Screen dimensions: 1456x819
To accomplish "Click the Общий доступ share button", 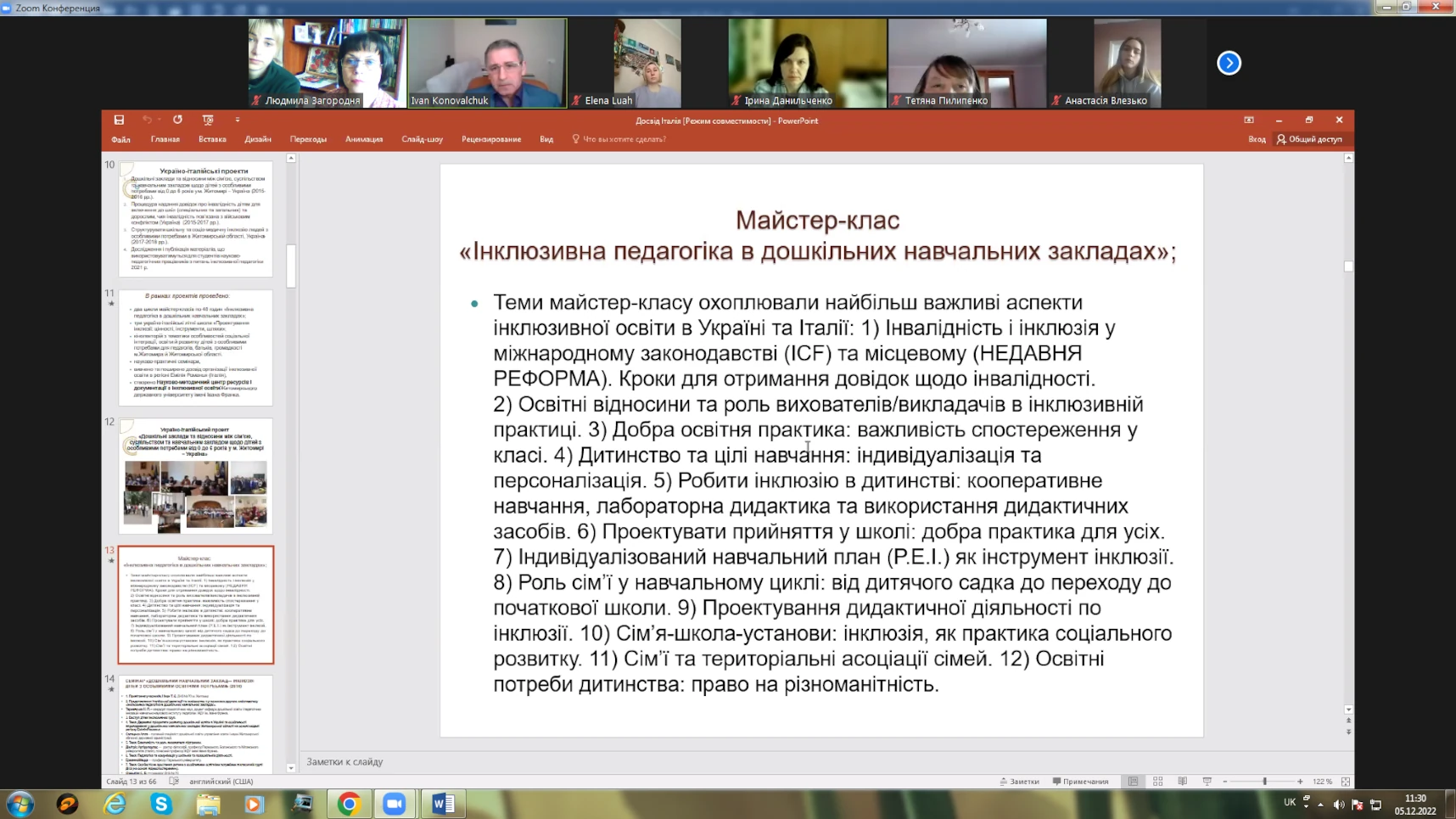I will coord(1309,139).
